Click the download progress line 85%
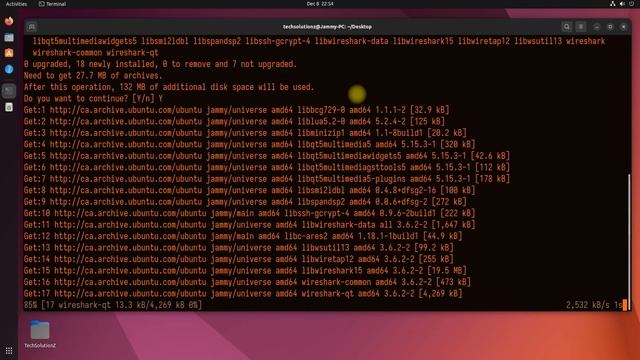 click(x=113, y=305)
